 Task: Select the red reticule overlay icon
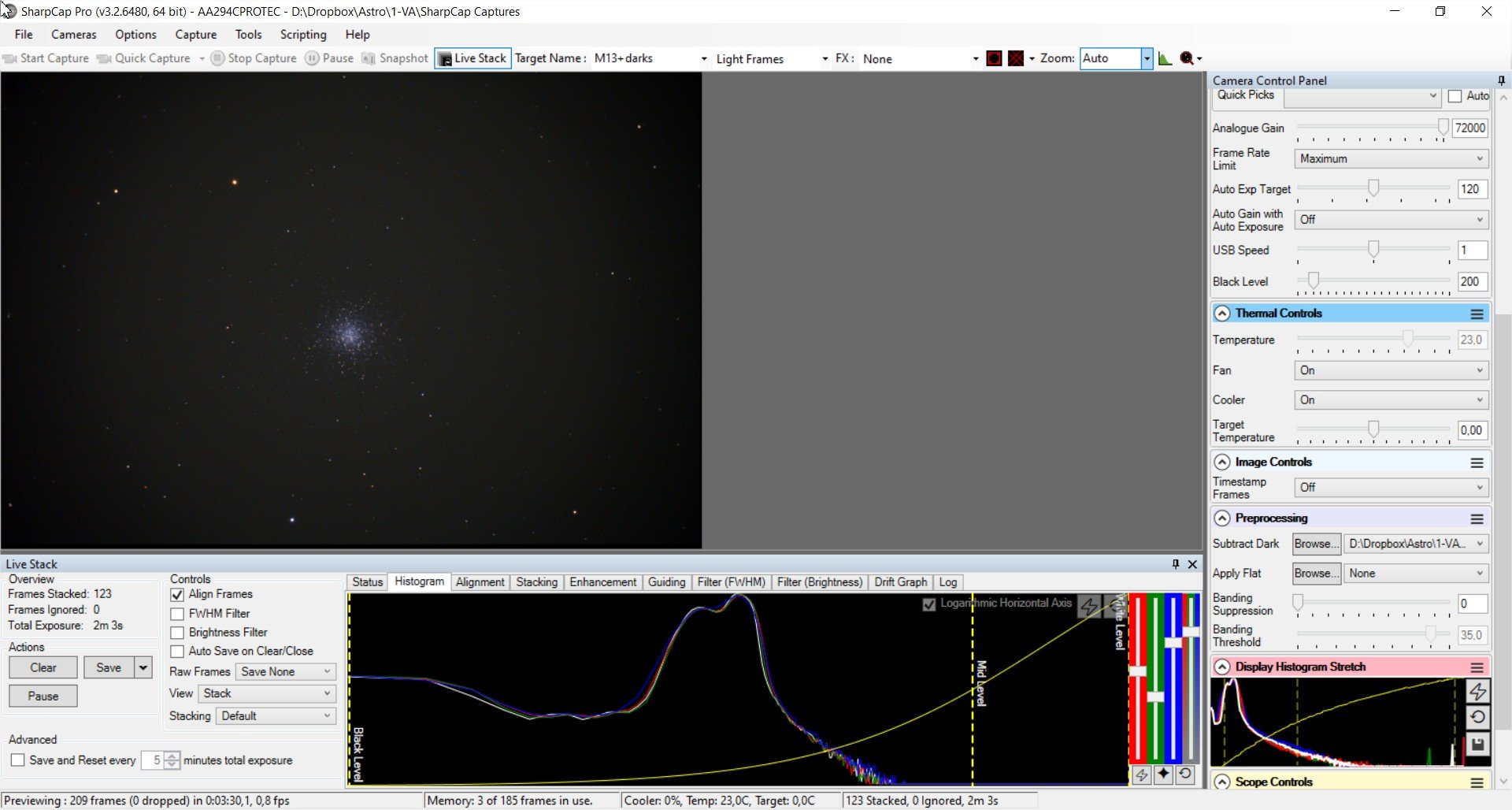point(994,58)
